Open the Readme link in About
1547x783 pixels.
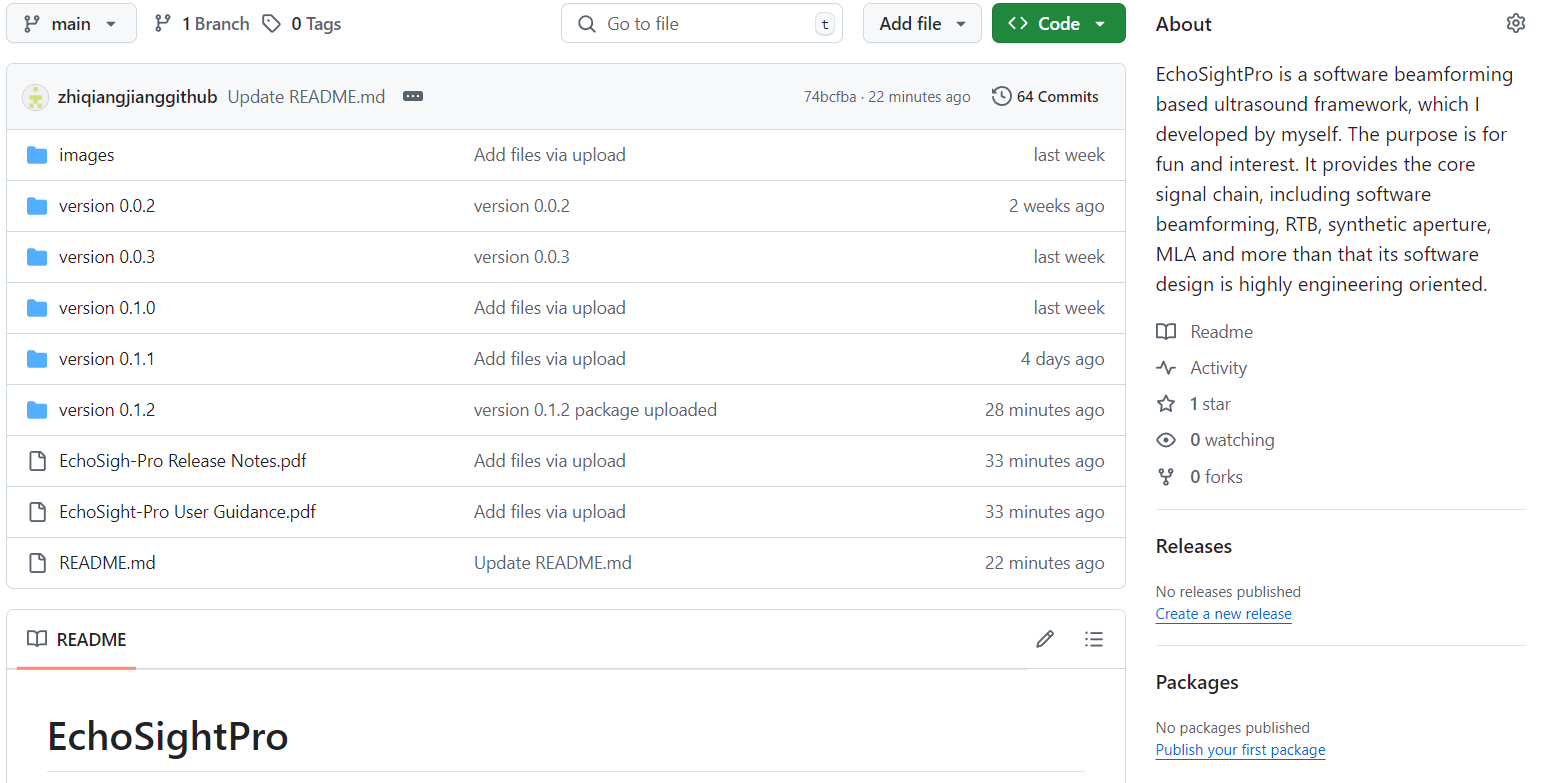coord(1221,332)
